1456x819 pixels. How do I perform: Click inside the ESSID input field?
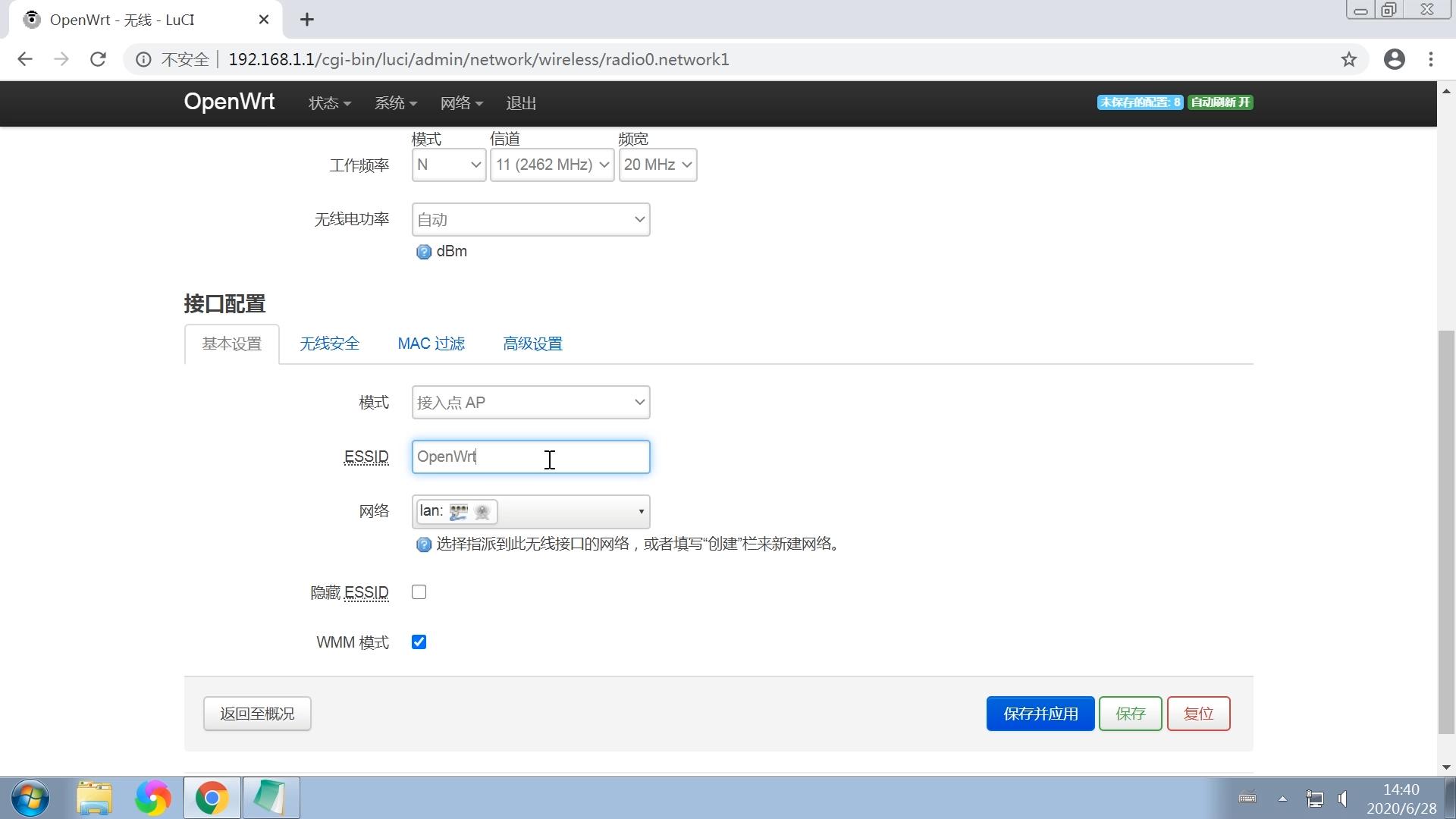(x=531, y=457)
